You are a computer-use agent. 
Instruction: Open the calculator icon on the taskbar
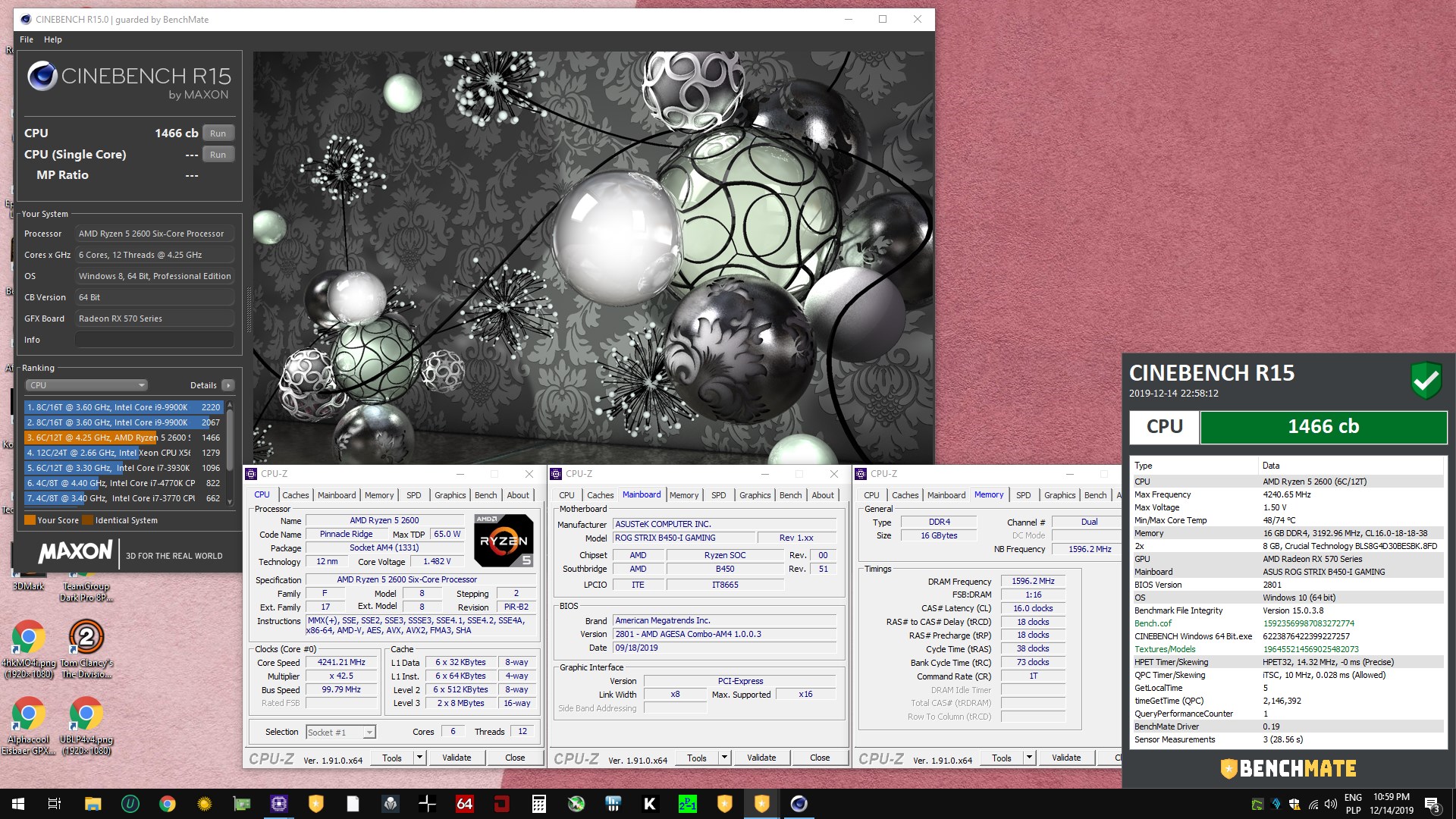[538, 804]
